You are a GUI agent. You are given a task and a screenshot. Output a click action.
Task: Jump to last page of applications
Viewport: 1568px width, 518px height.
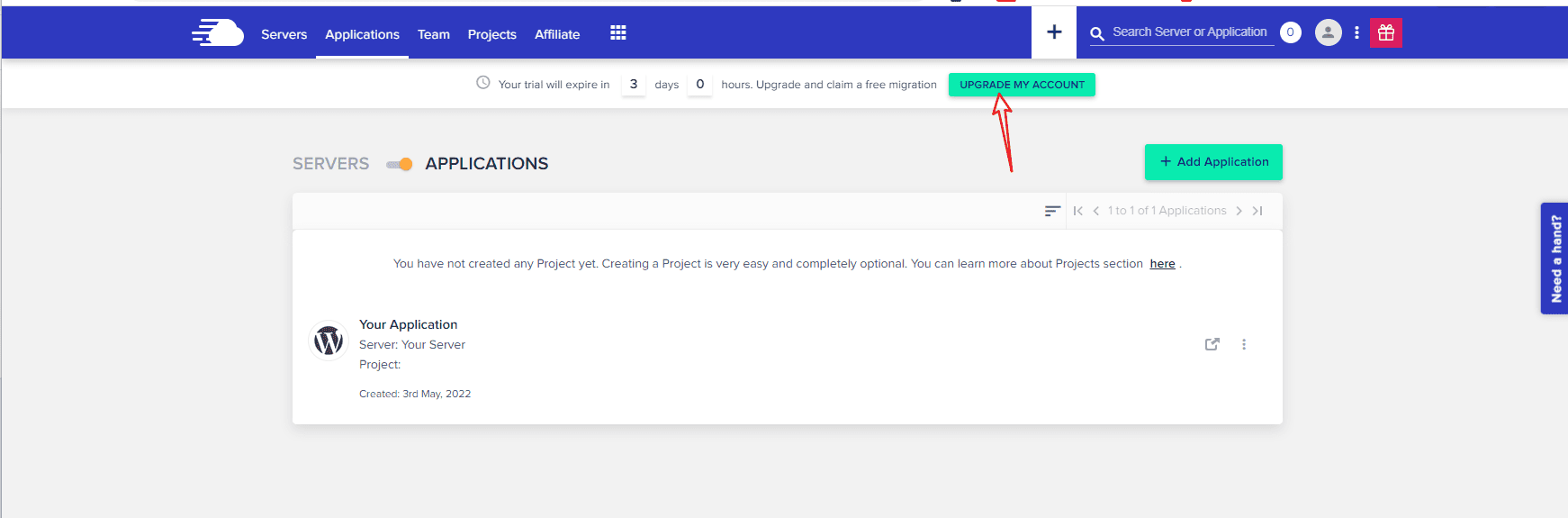tap(1257, 211)
